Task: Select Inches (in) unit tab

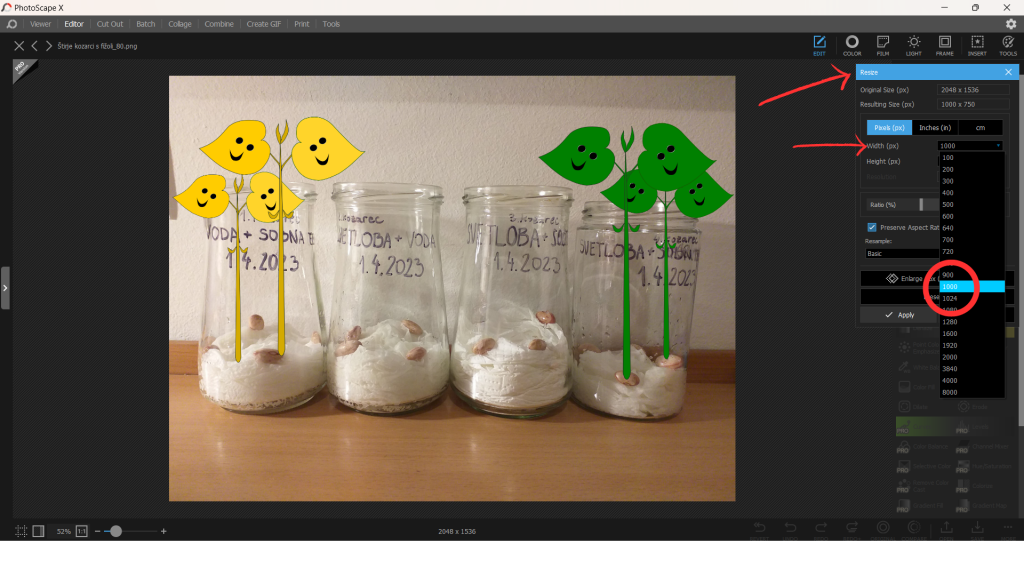Action: (935, 128)
